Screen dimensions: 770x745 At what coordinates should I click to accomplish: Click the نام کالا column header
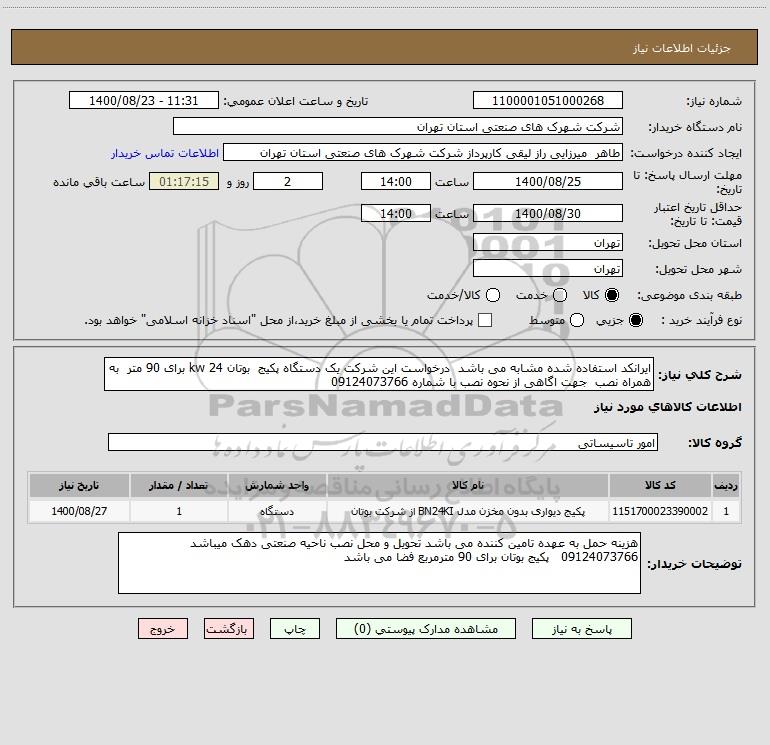(468, 485)
